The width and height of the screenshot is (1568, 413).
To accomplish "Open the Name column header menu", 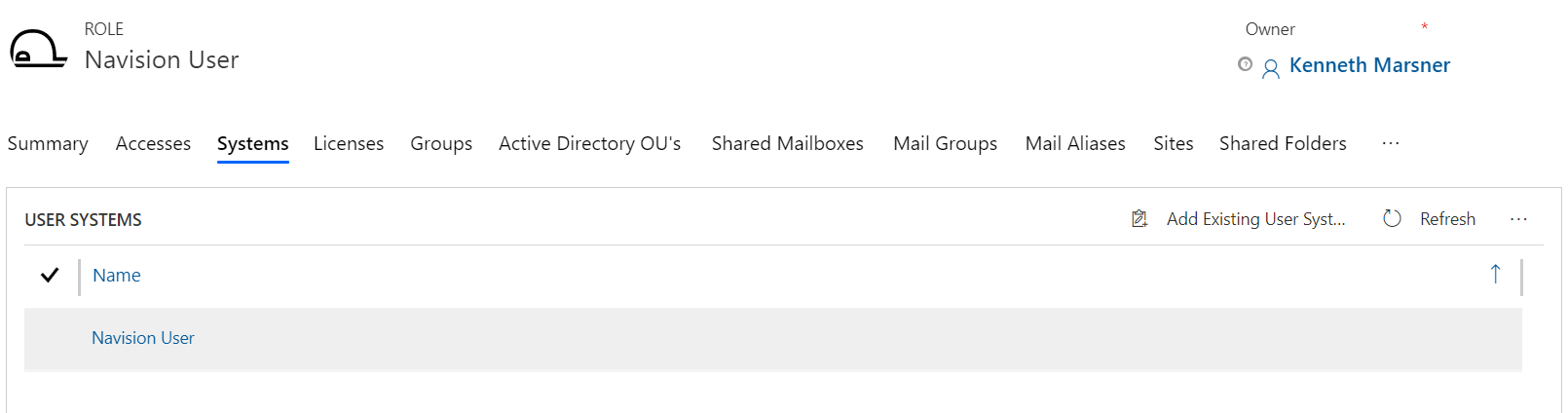I will pyautogui.click(x=117, y=276).
